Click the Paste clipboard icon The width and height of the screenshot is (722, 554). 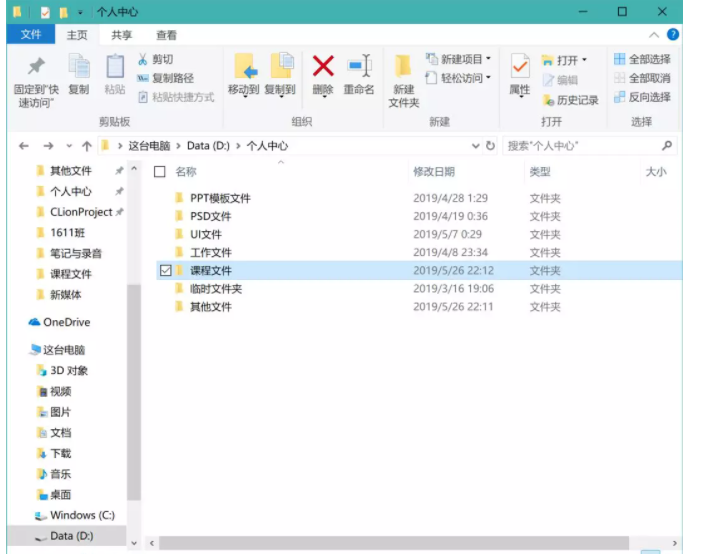[115, 74]
